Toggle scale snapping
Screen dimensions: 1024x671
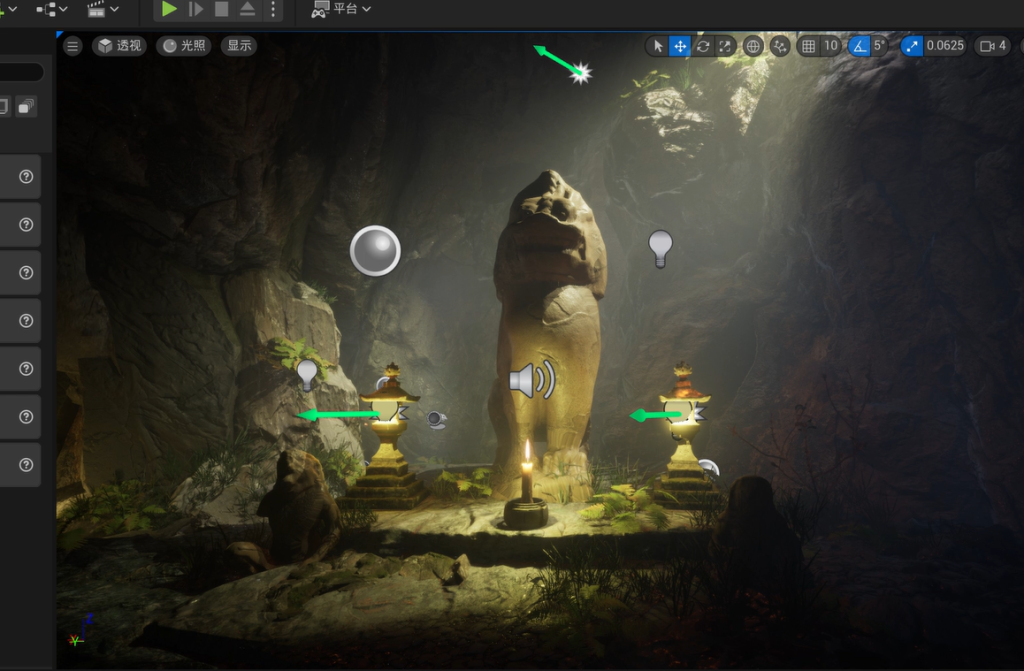(x=912, y=46)
